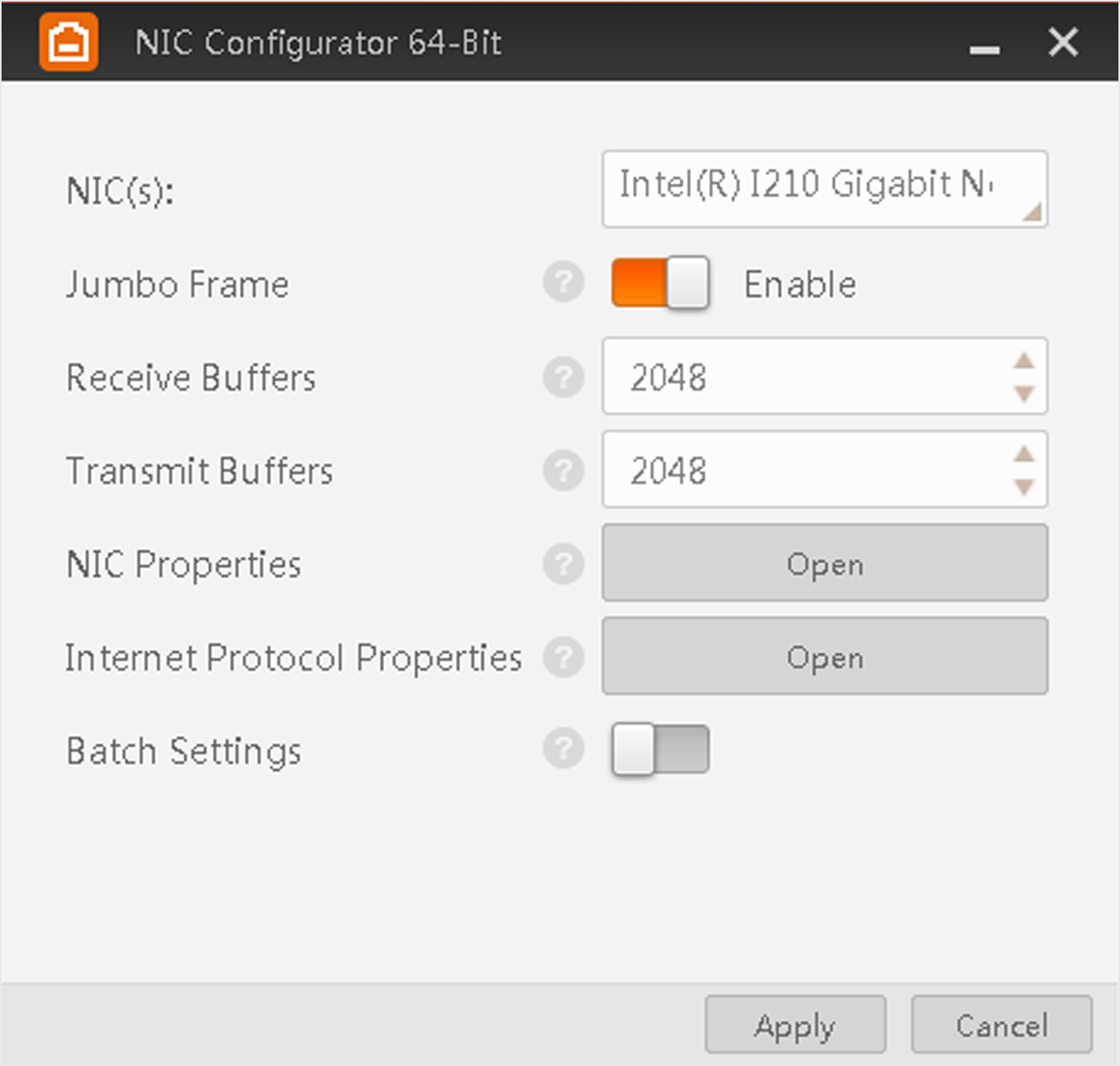This screenshot has width=1120, height=1066.
Task: Close the NIC Configurator window
Action: [1063, 42]
